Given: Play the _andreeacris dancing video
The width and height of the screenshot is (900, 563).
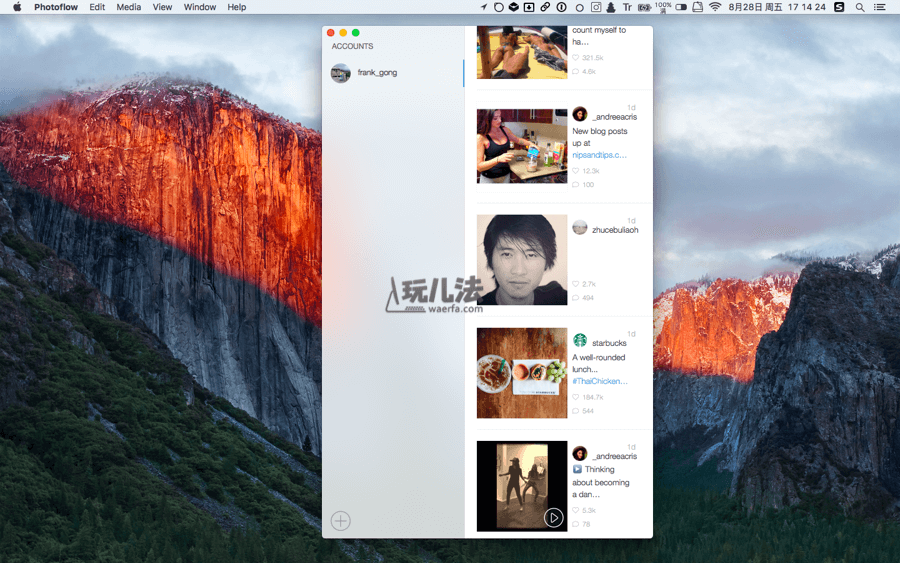Looking at the screenshot, I should pyautogui.click(x=553, y=518).
